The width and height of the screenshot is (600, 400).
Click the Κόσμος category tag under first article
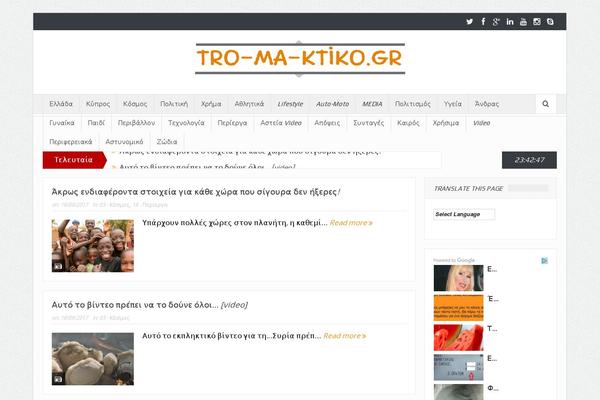pyautogui.click(x=119, y=205)
